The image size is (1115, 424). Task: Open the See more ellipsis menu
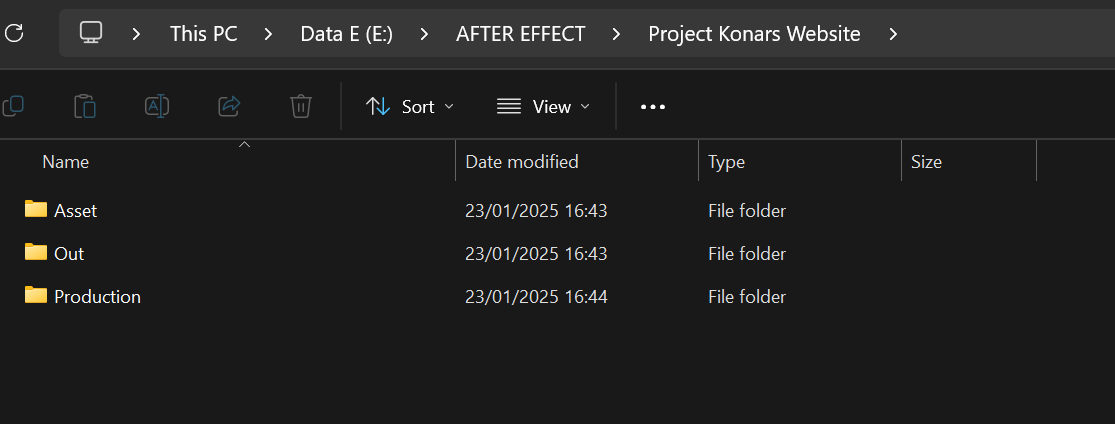pos(653,107)
